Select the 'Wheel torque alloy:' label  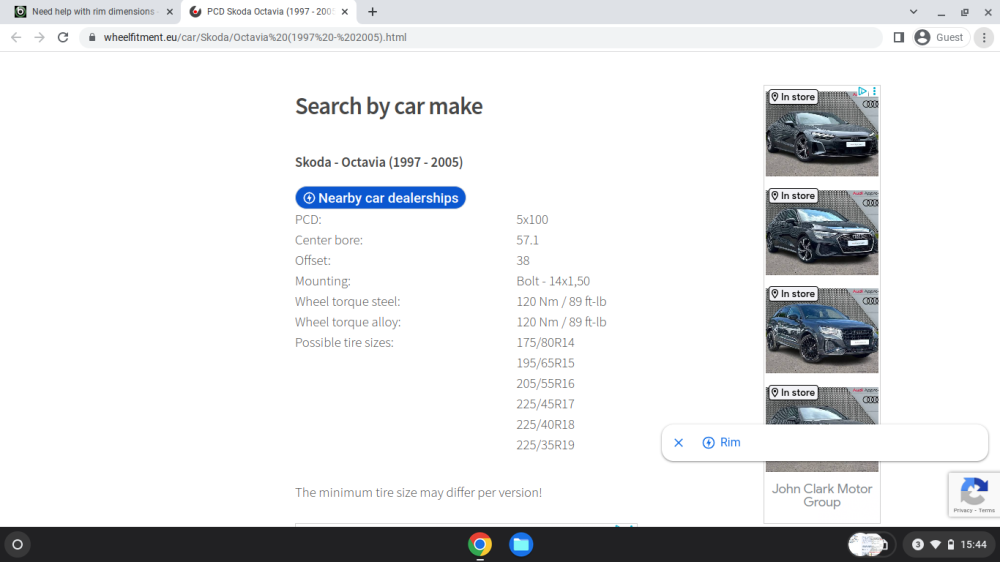pos(348,322)
